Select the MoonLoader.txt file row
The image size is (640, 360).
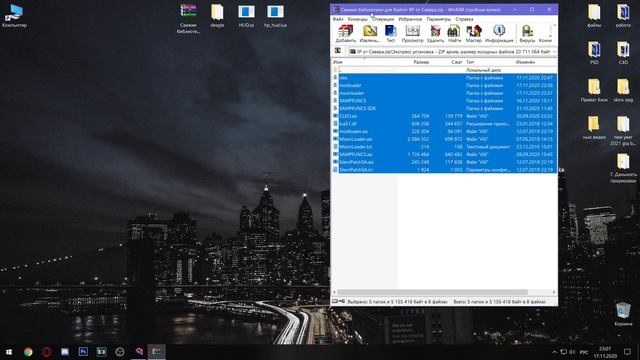click(x=444, y=147)
